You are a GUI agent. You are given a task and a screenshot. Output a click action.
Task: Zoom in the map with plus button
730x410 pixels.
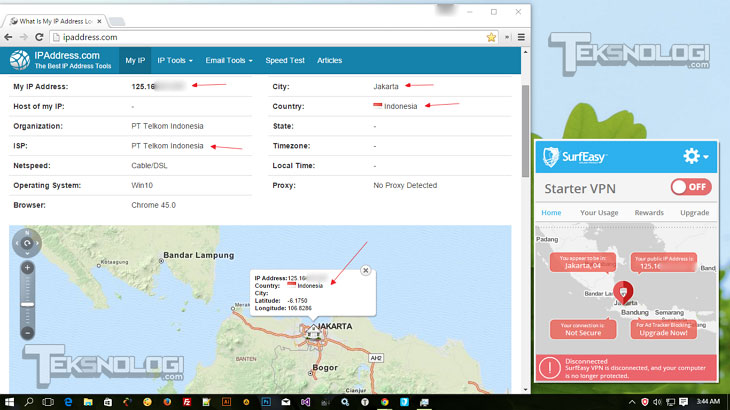(27, 268)
